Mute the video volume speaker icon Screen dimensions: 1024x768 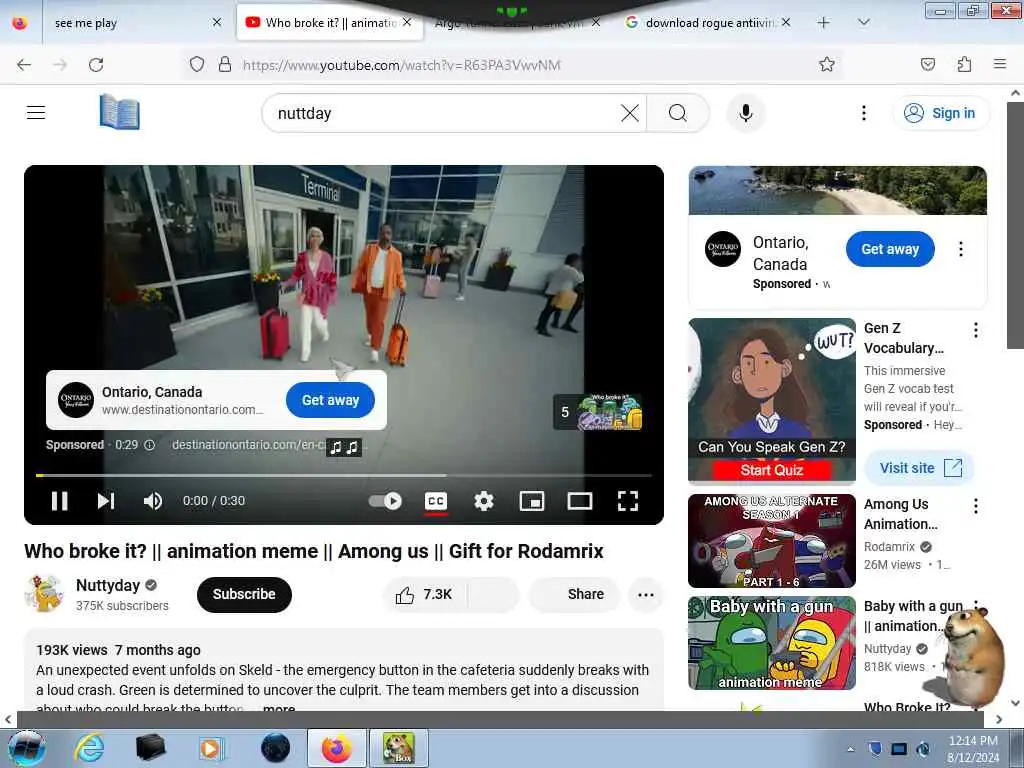coord(153,501)
